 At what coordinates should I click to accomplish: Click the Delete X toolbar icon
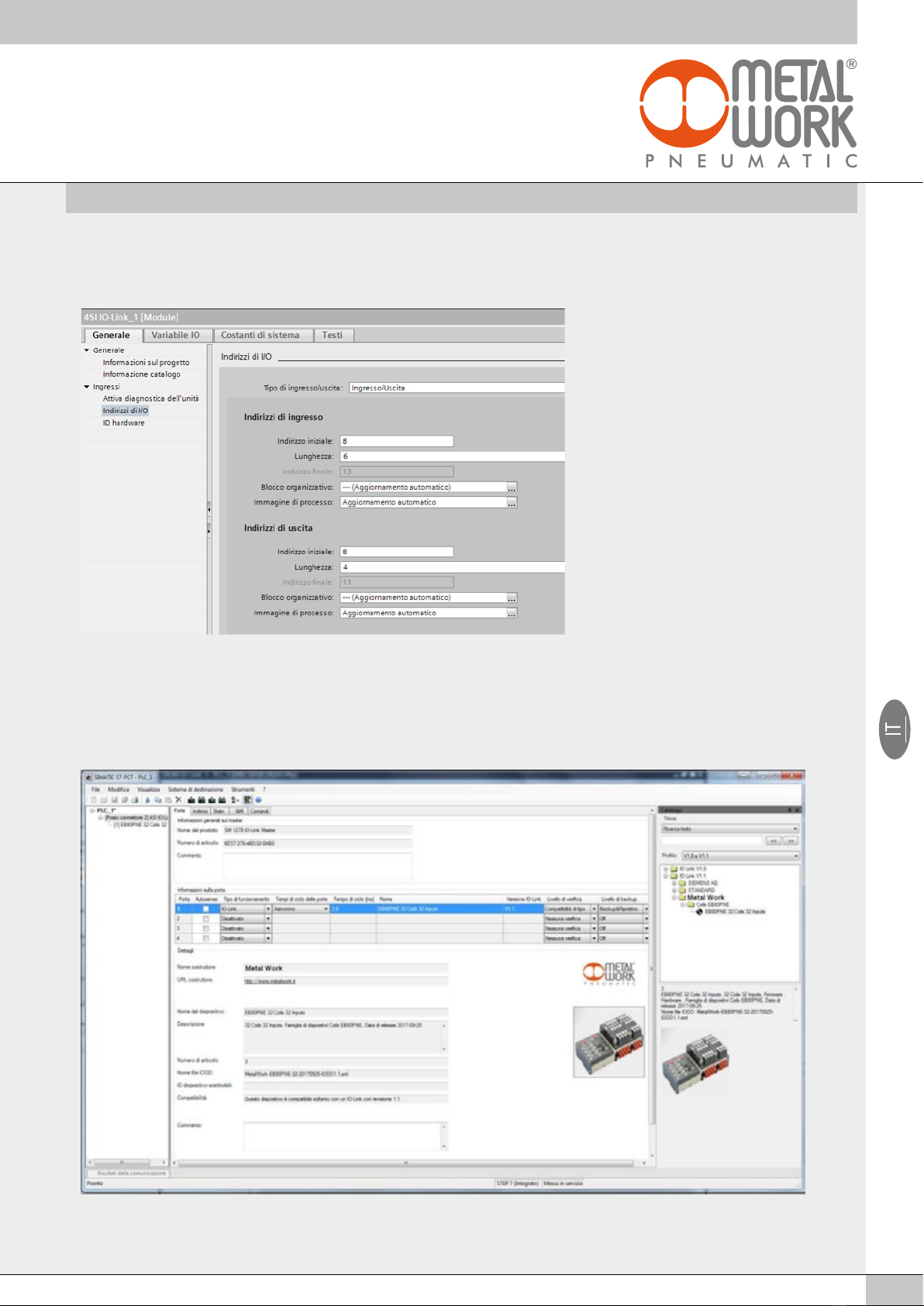click(178, 800)
